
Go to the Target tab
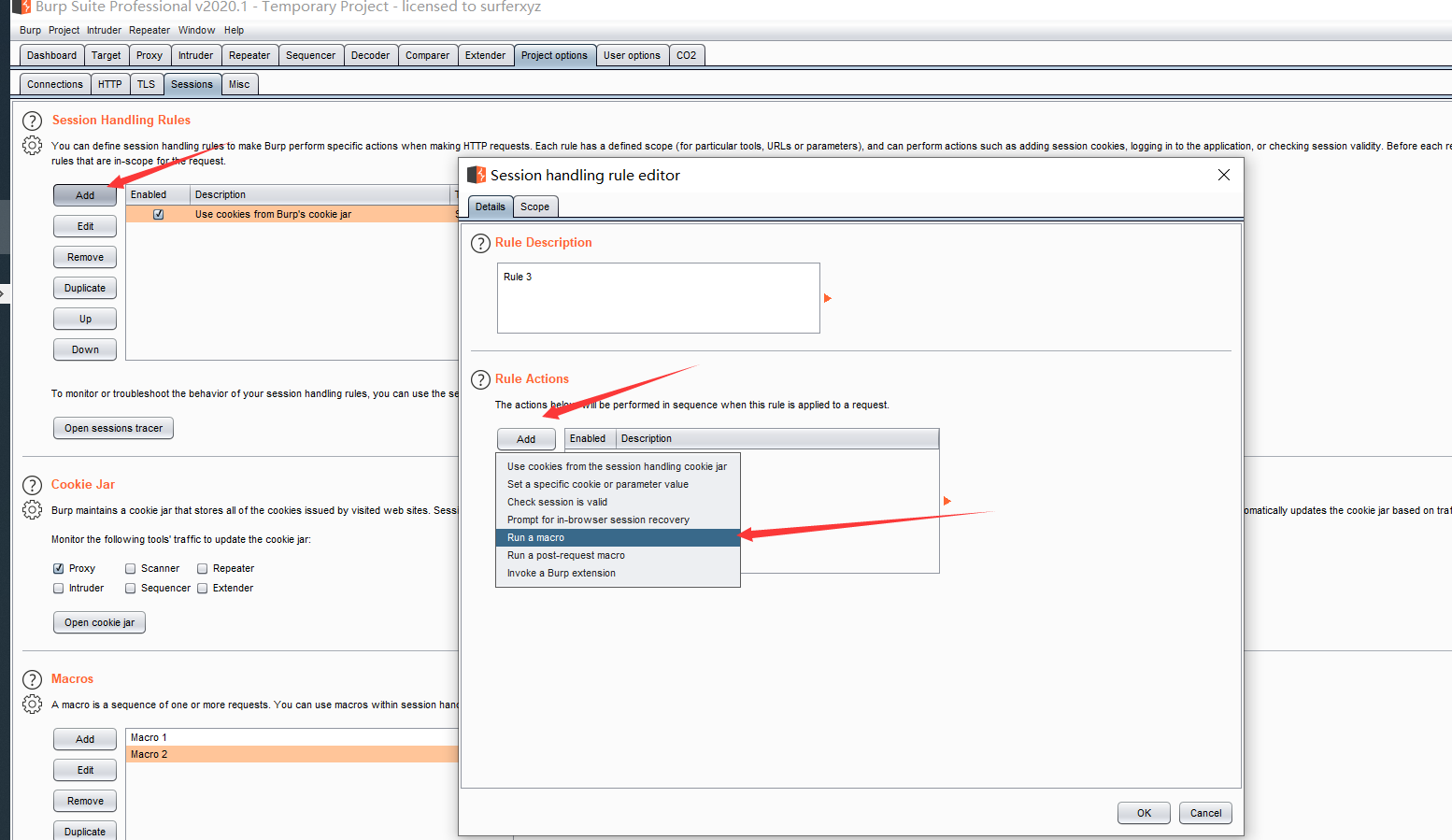click(x=107, y=55)
